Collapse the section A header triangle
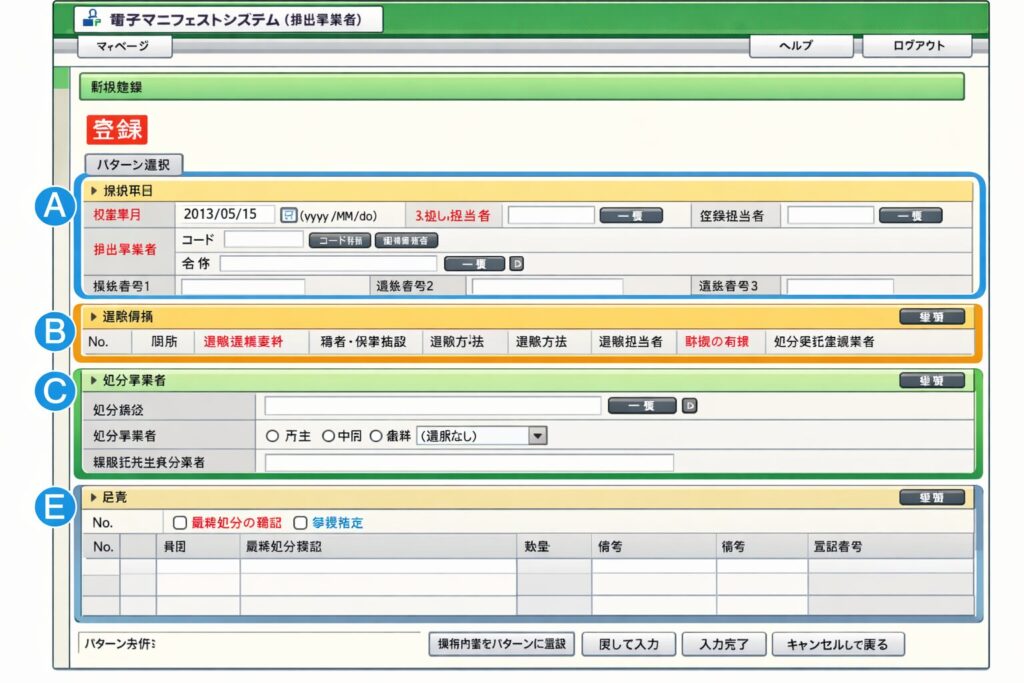The width and height of the screenshot is (1024, 683). [x=94, y=190]
